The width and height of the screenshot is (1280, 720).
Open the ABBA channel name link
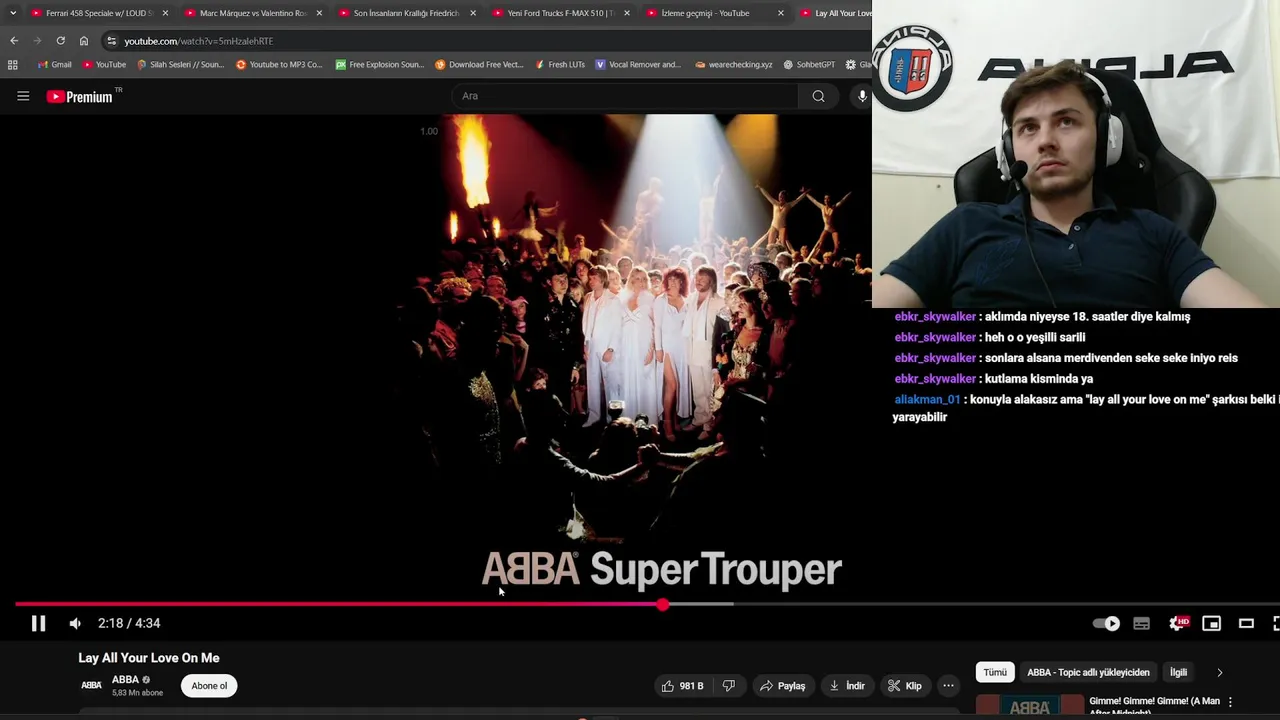click(x=125, y=680)
